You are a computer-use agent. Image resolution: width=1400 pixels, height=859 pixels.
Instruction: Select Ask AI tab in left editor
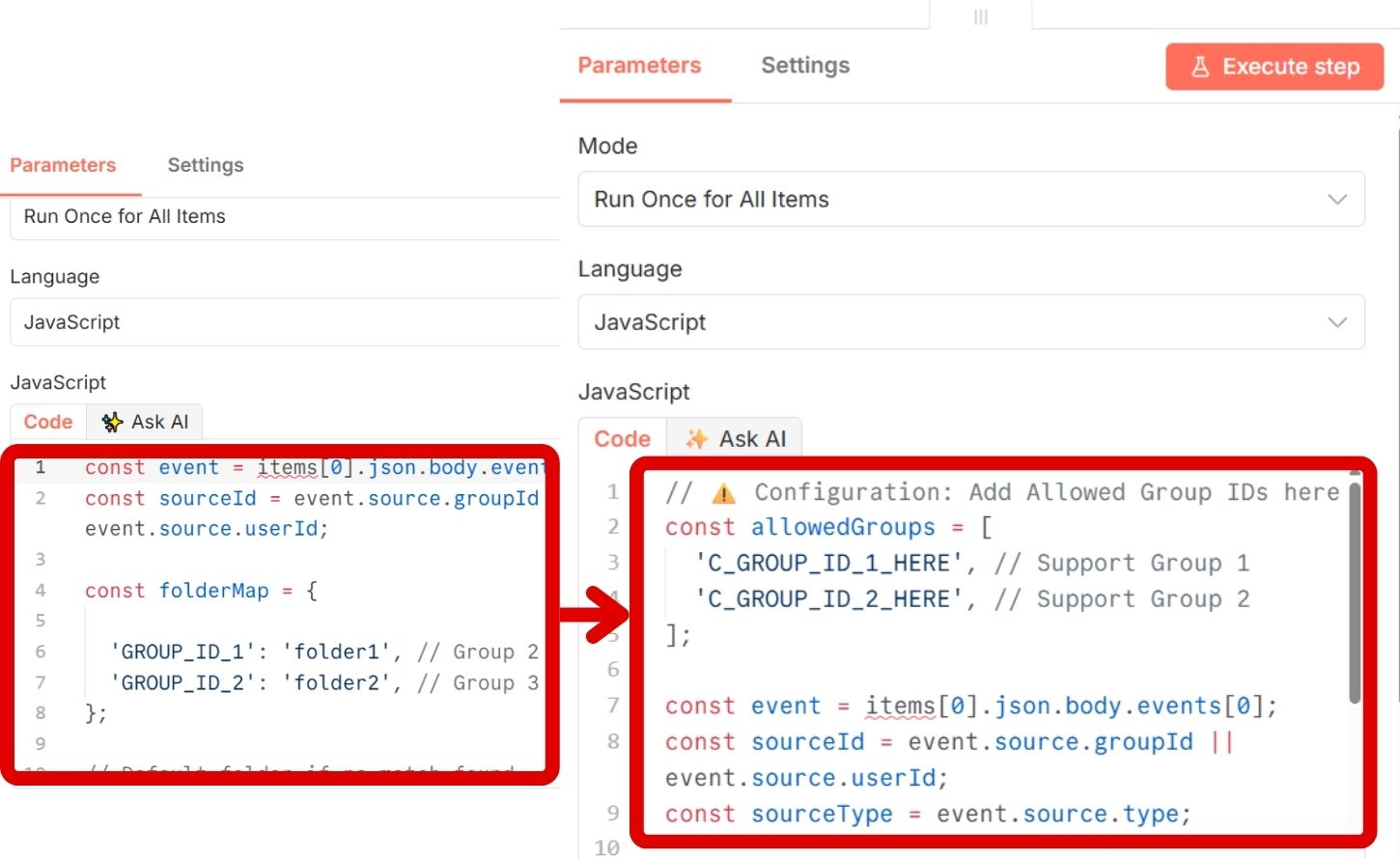(145, 422)
